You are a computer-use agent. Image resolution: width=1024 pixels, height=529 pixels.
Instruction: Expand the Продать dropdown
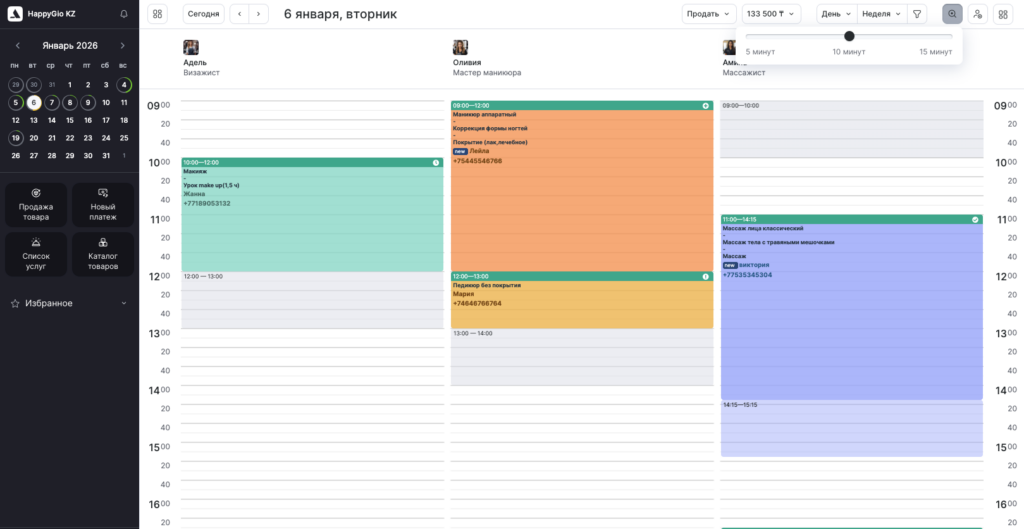709,14
